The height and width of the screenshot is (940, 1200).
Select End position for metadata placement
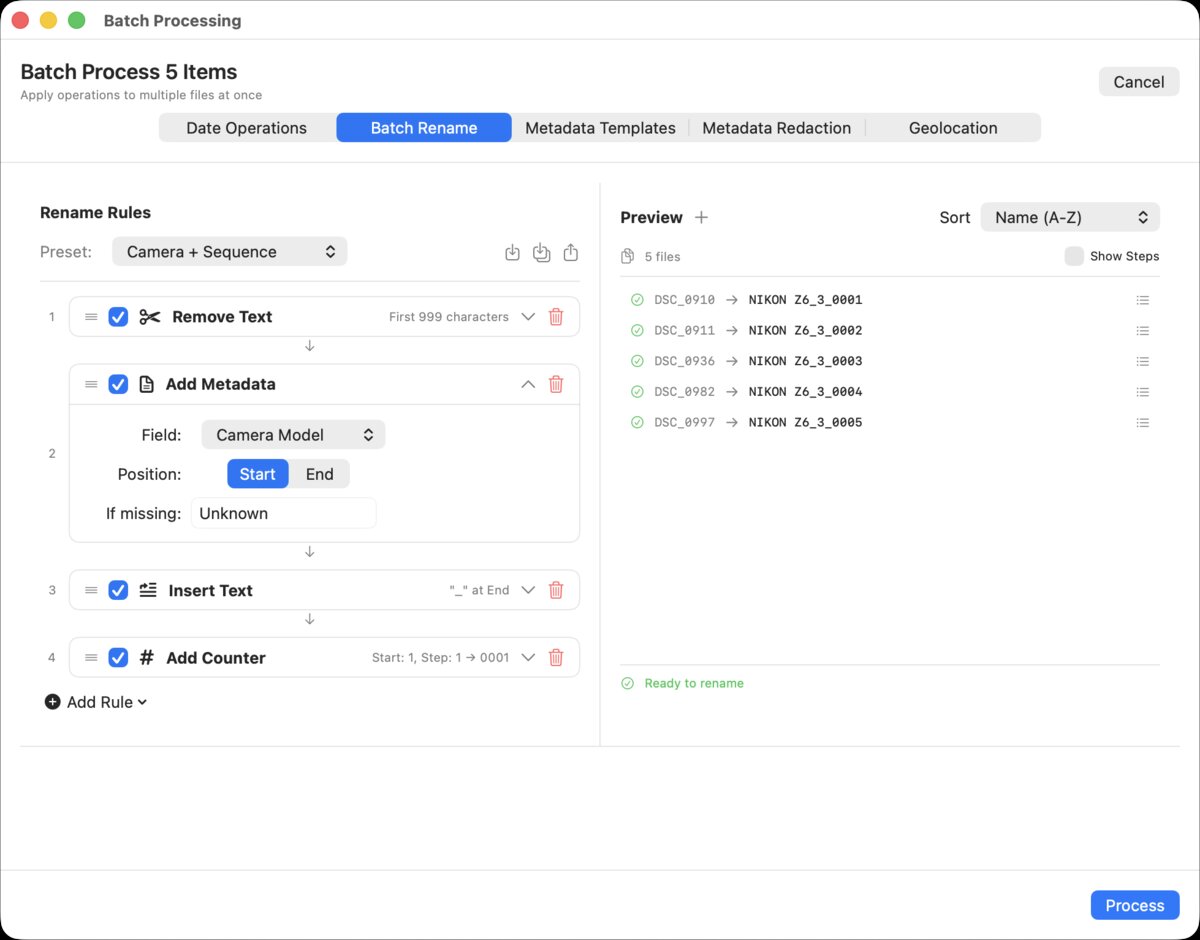click(320, 474)
